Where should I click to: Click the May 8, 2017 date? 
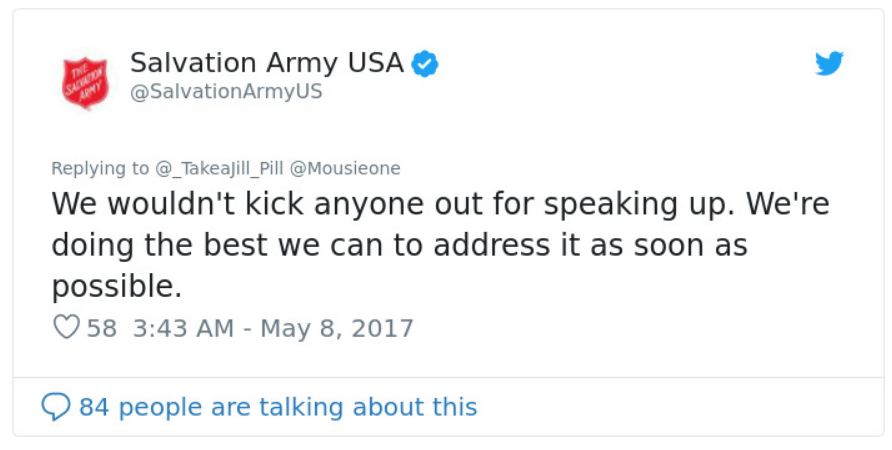tap(337, 328)
